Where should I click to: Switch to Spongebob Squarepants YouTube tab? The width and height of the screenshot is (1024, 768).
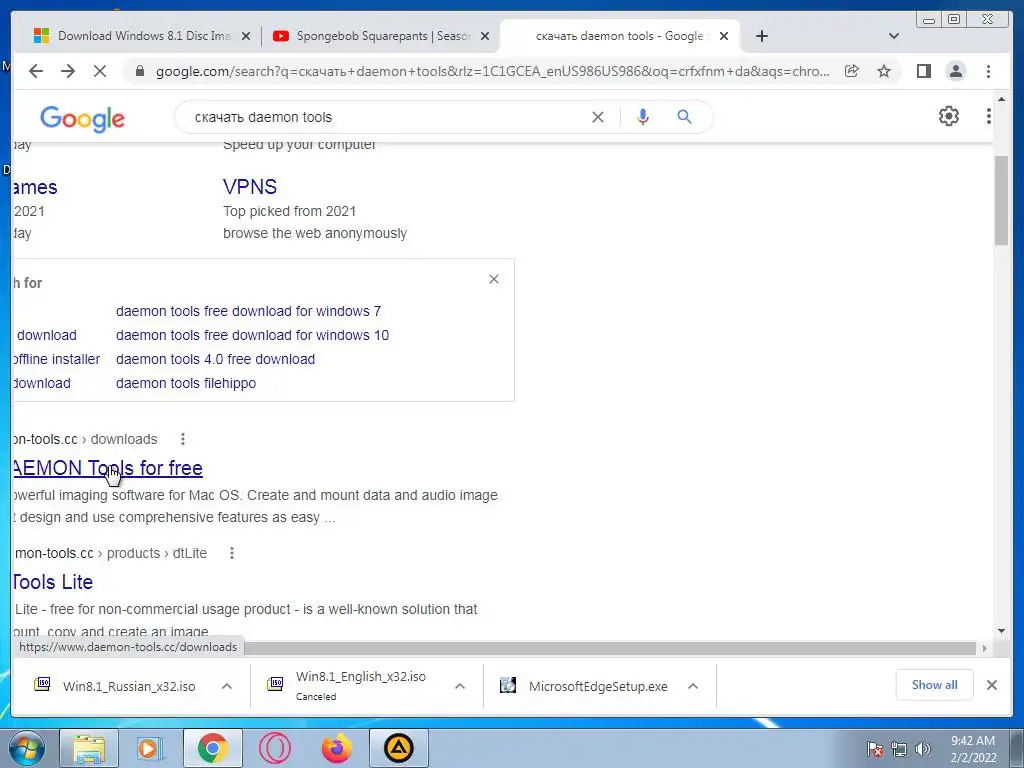(x=383, y=36)
